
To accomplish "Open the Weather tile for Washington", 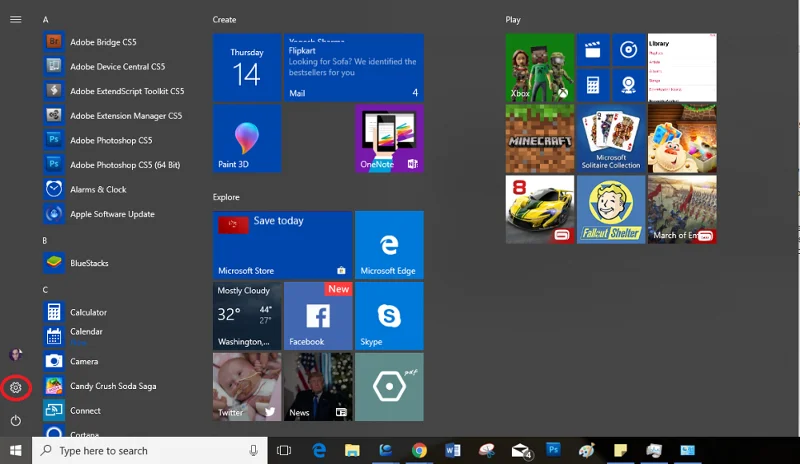I will [x=247, y=316].
